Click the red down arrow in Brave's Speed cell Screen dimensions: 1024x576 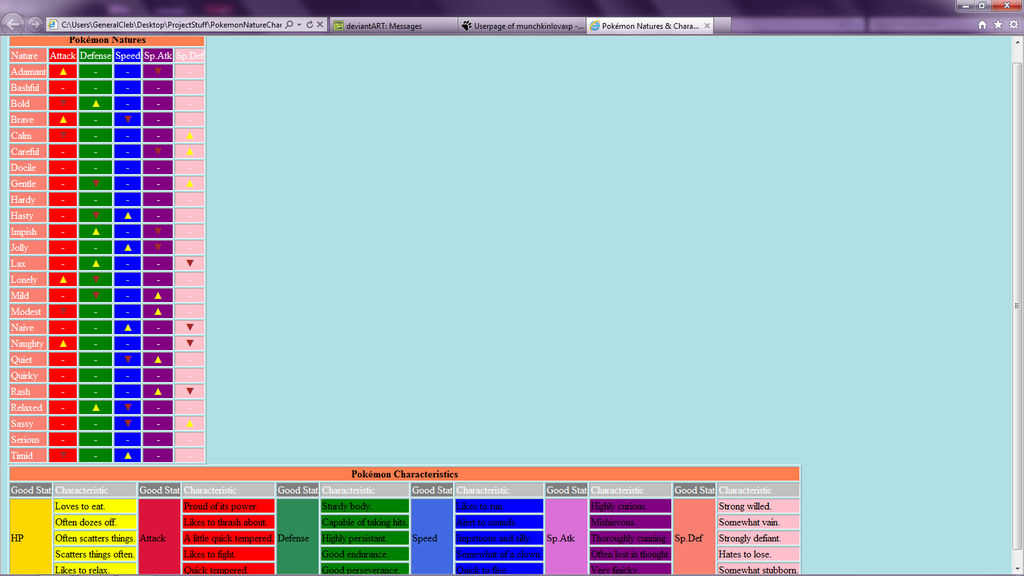[x=127, y=120]
